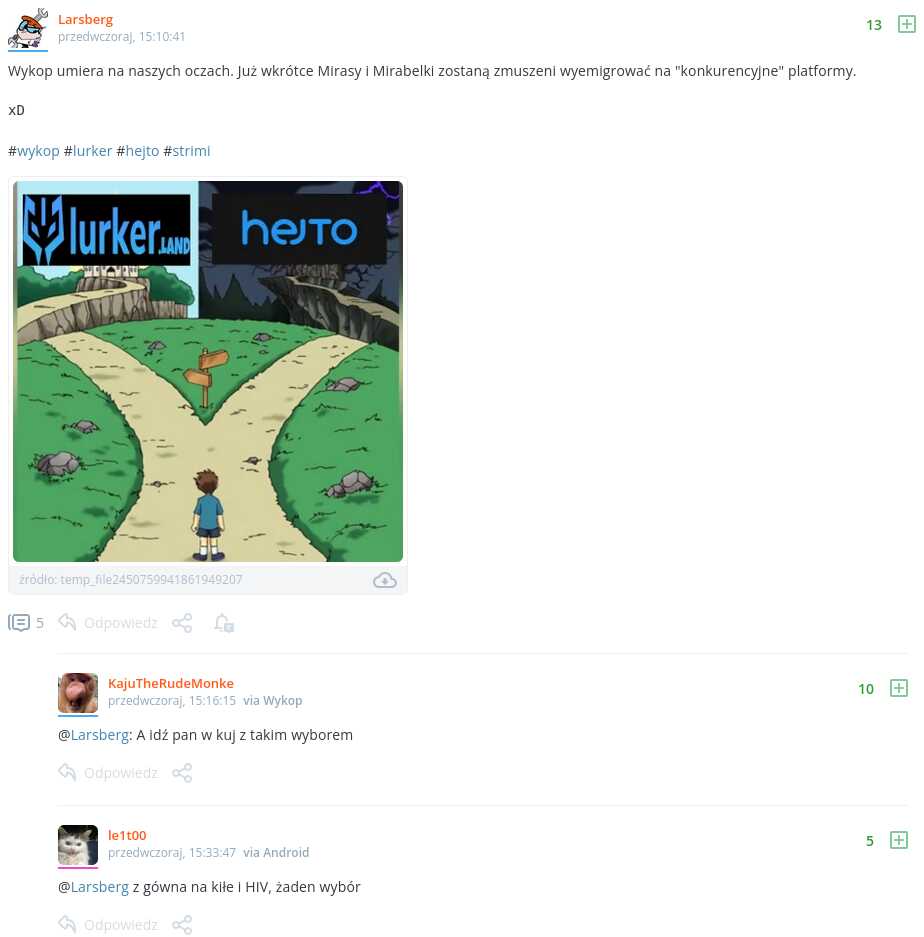Open Larsberg's profile from username
Screen dimensions: 924x937
85,20
